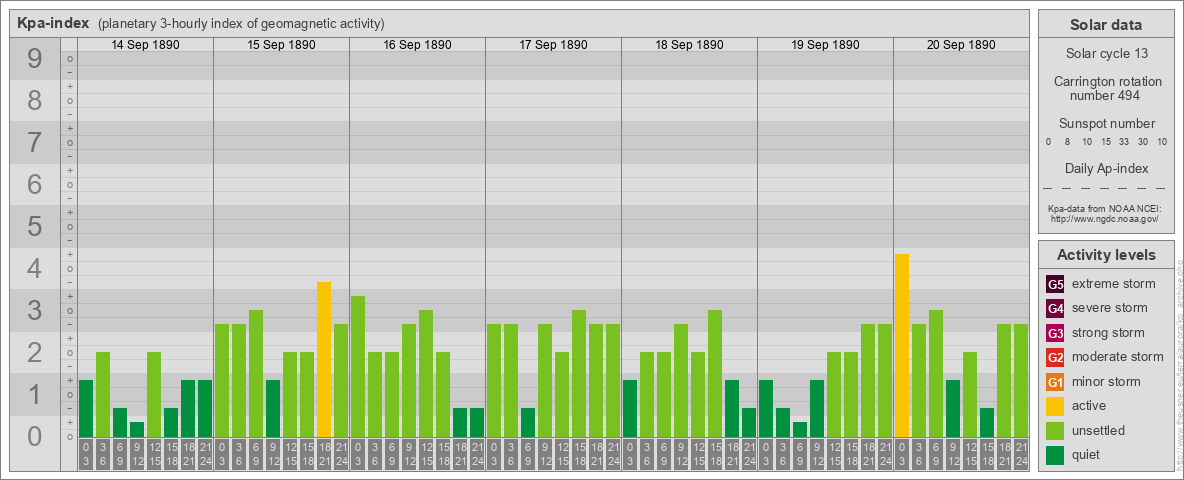Viewport: 1184px width, 480px height.
Task: Click the yellow active level swatch
Action: [1055, 406]
